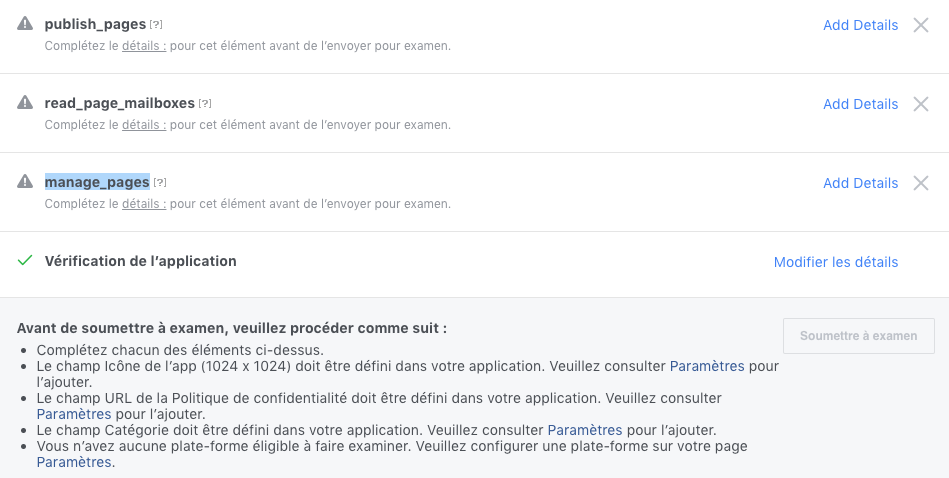Open Paramètres link for app icon requirement
The height and width of the screenshot is (478, 949).
coord(707,366)
